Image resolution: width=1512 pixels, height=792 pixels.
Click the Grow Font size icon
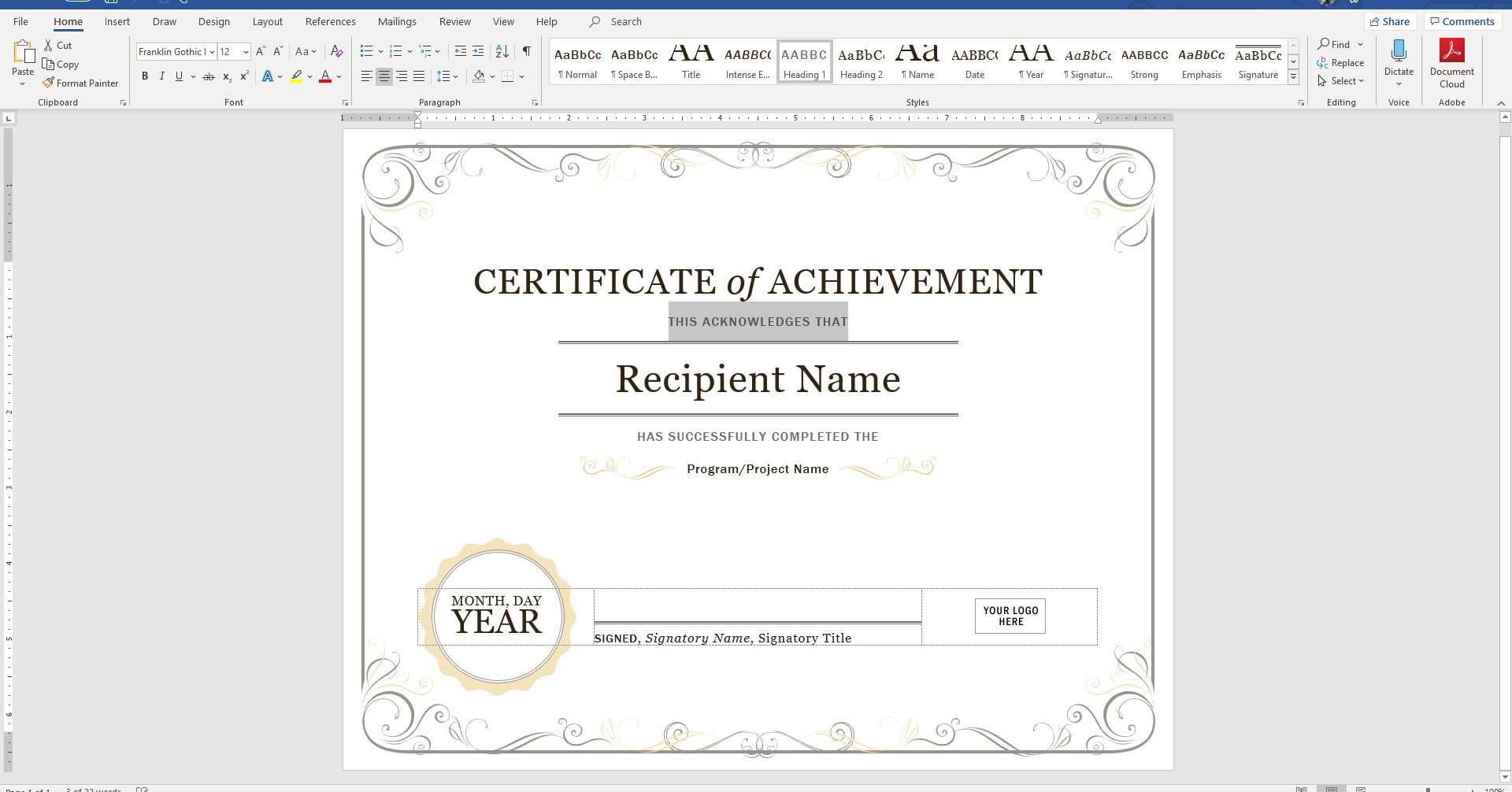tap(261, 51)
